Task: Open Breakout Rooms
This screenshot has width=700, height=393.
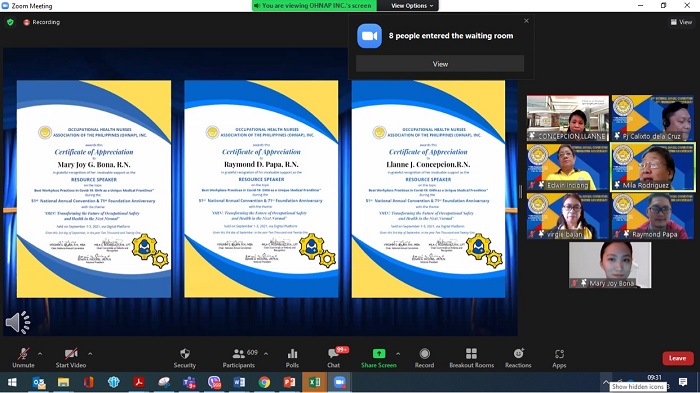Action: click(x=471, y=358)
